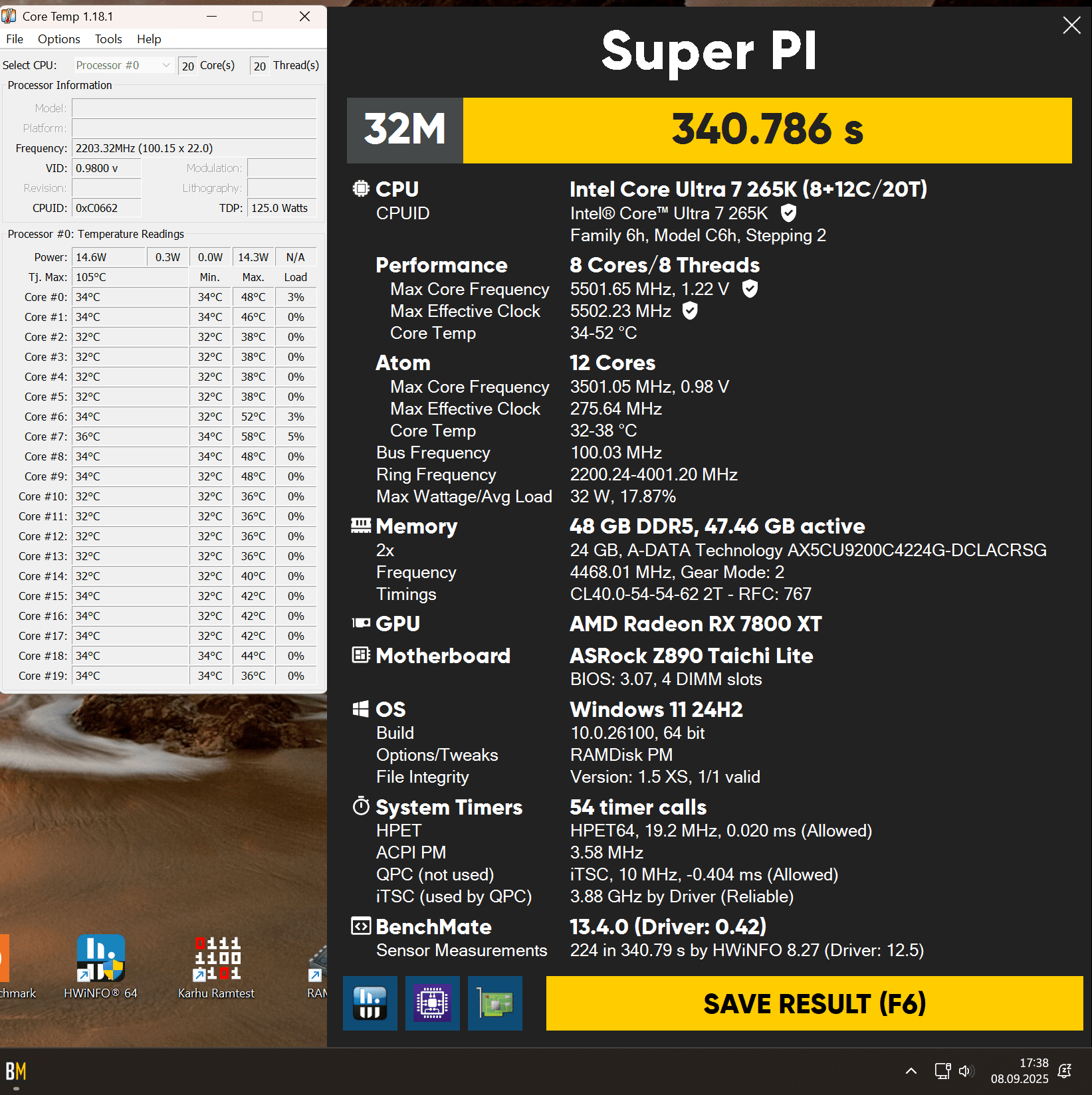
Task: Click the 54 timer calls text
Action: click(x=638, y=807)
